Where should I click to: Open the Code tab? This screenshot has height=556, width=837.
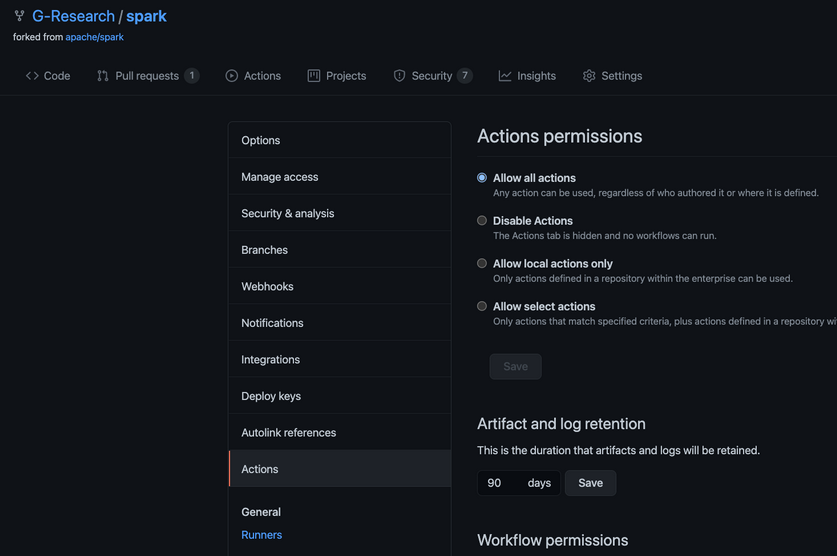48,76
